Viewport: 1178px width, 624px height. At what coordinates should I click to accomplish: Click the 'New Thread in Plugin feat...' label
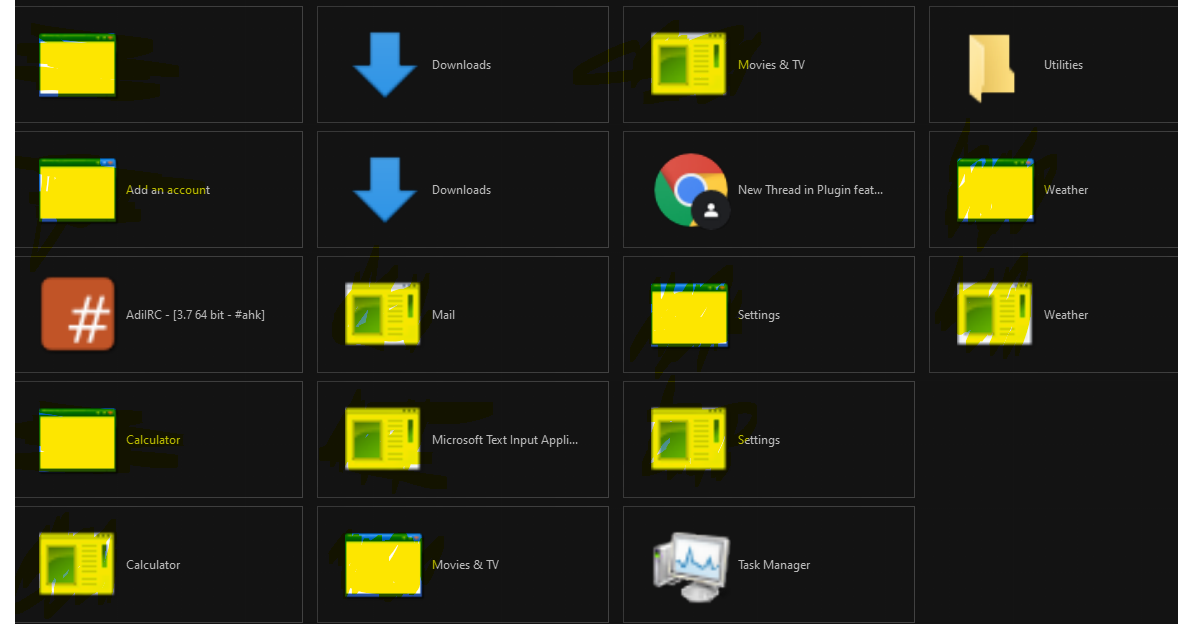(810, 190)
